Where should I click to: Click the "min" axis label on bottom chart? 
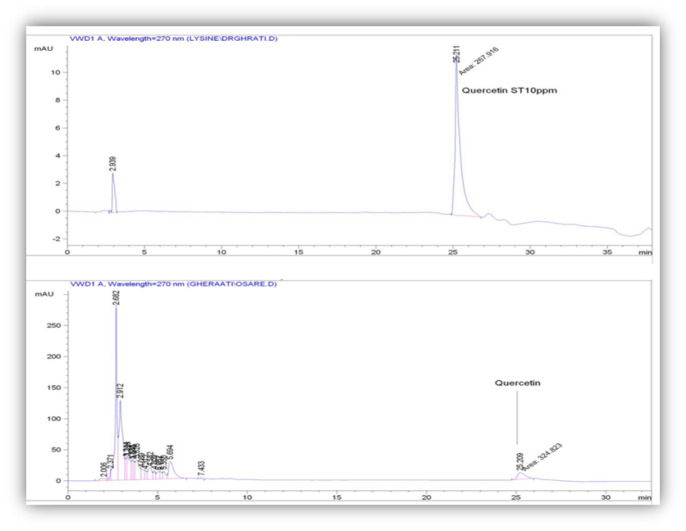(645, 496)
